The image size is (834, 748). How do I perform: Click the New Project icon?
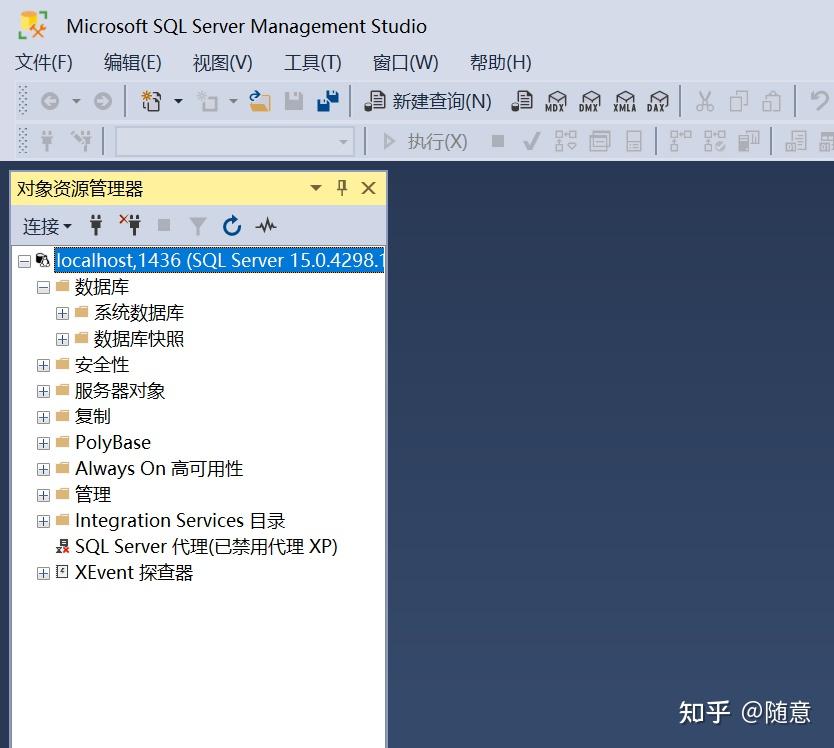click(151, 101)
